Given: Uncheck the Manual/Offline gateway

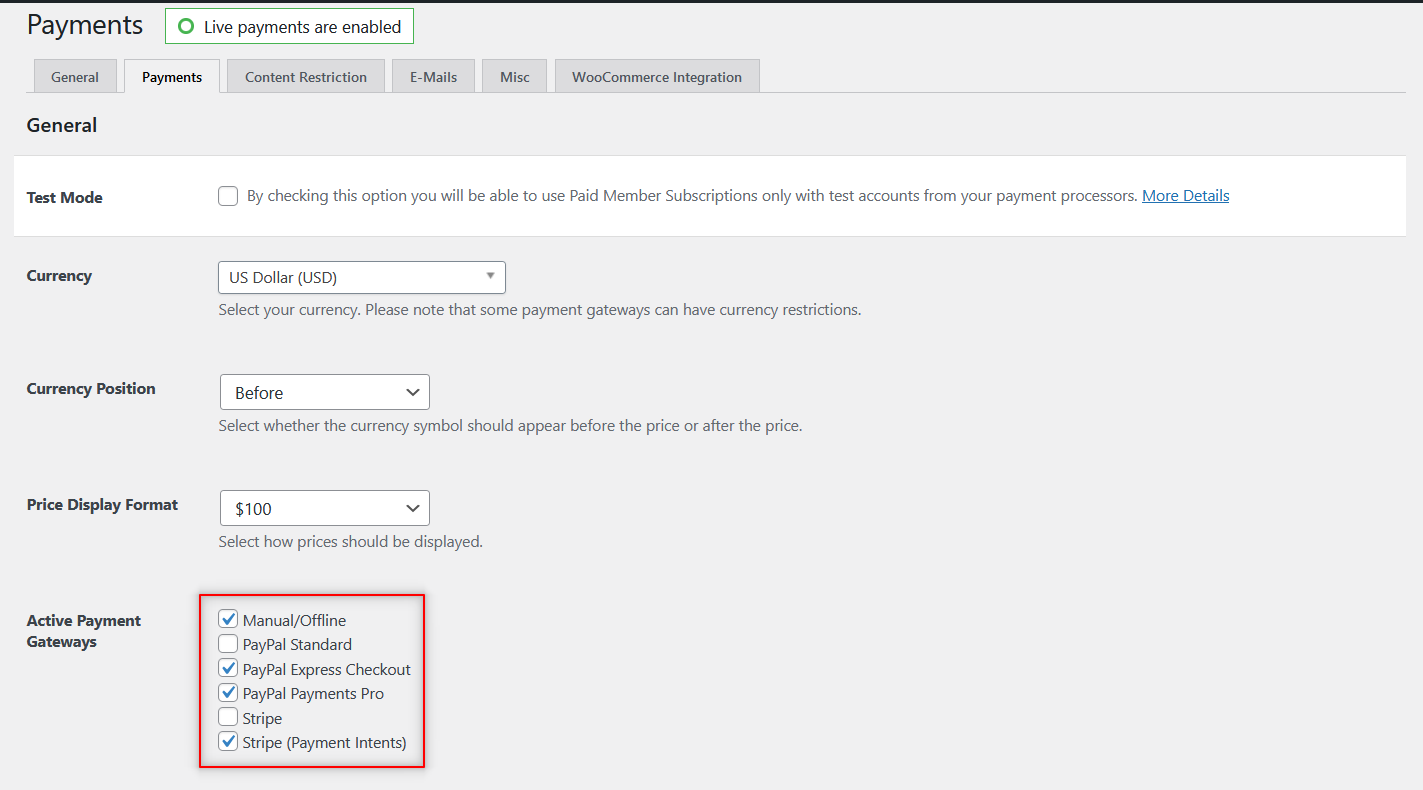Looking at the screenshot, I should 228,619.
